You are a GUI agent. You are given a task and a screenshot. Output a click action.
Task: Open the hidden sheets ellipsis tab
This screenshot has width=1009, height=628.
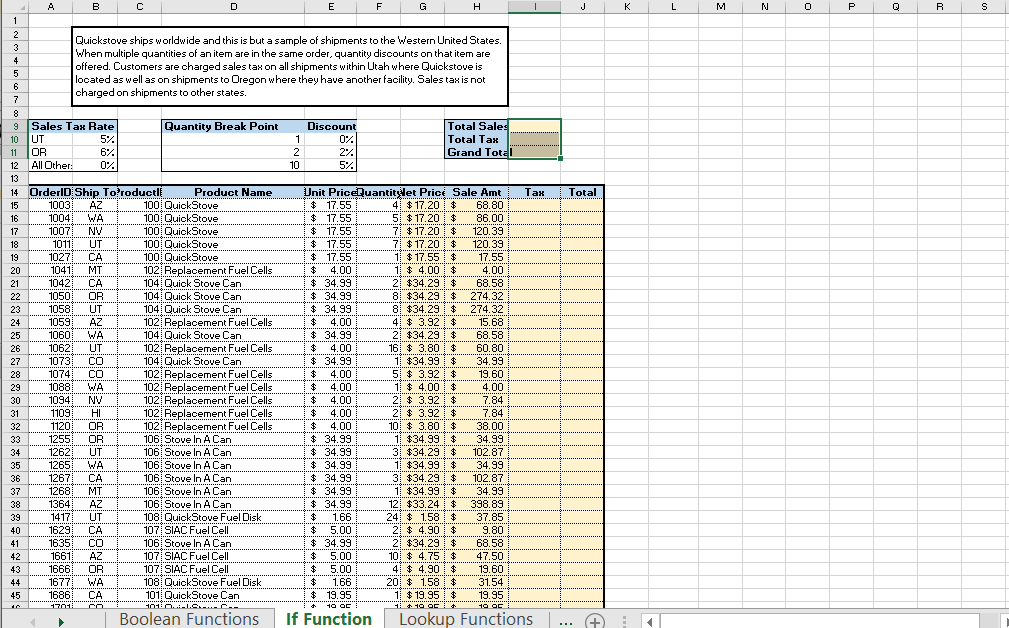click(566, 620)
